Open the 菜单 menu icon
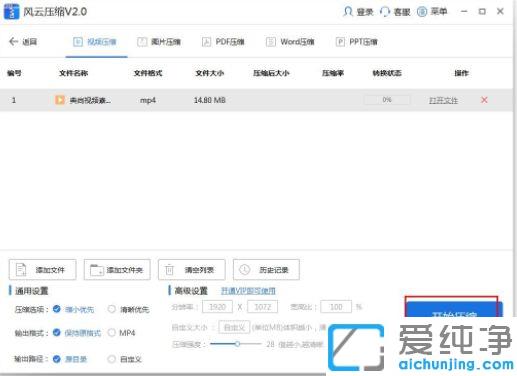Image resolution: width=517 pixels, height=376 pixels. tap(422, 12)
